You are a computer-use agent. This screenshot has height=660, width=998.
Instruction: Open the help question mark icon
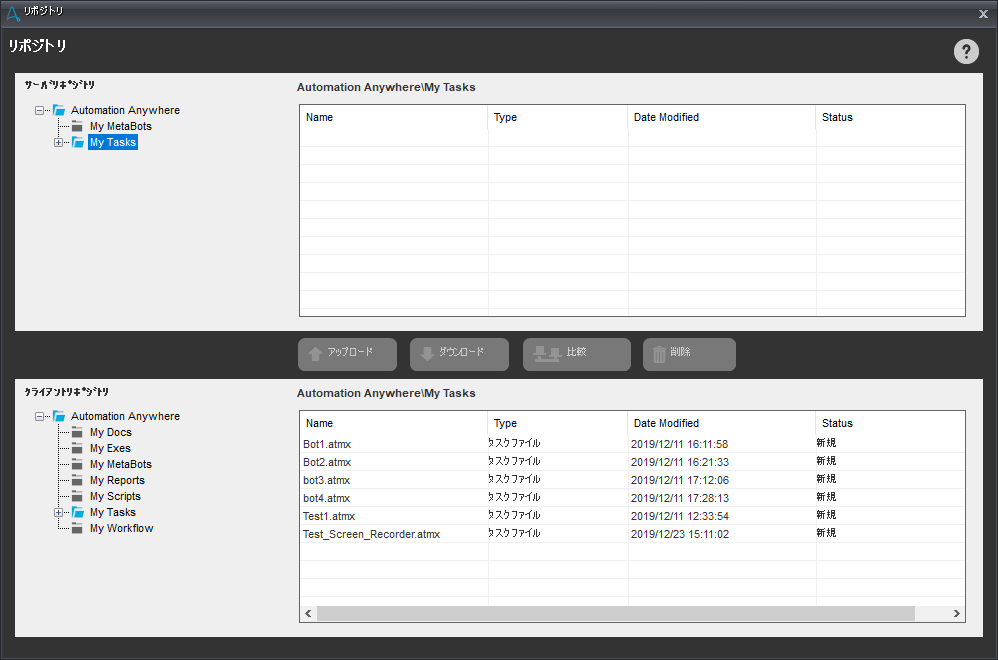[x=966, y=52]
